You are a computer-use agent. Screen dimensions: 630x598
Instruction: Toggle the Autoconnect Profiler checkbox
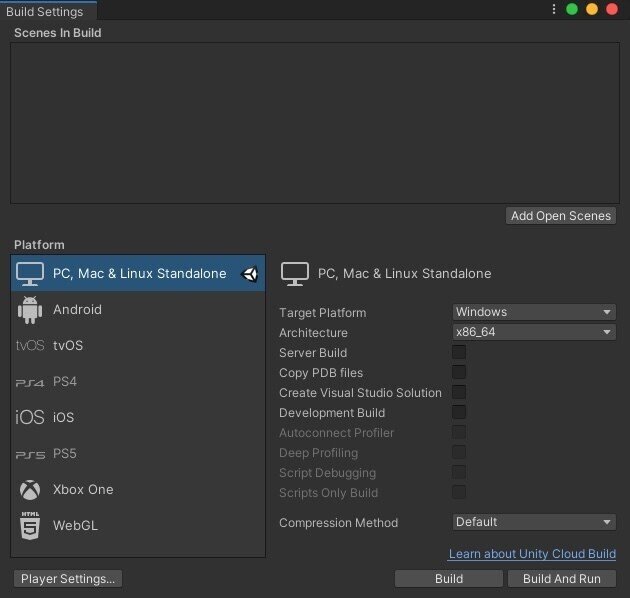459,432
